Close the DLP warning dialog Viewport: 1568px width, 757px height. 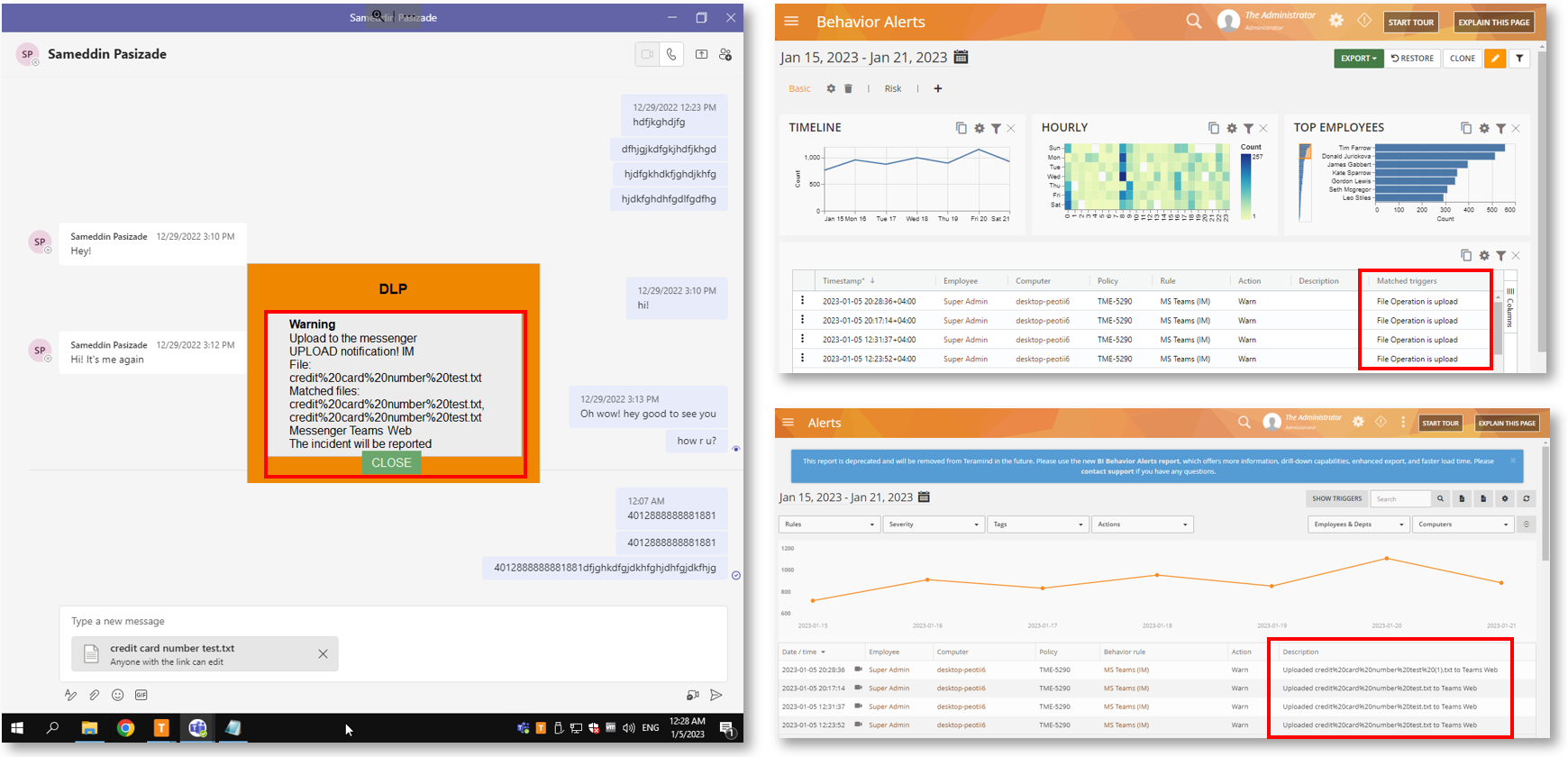point(391,462)
